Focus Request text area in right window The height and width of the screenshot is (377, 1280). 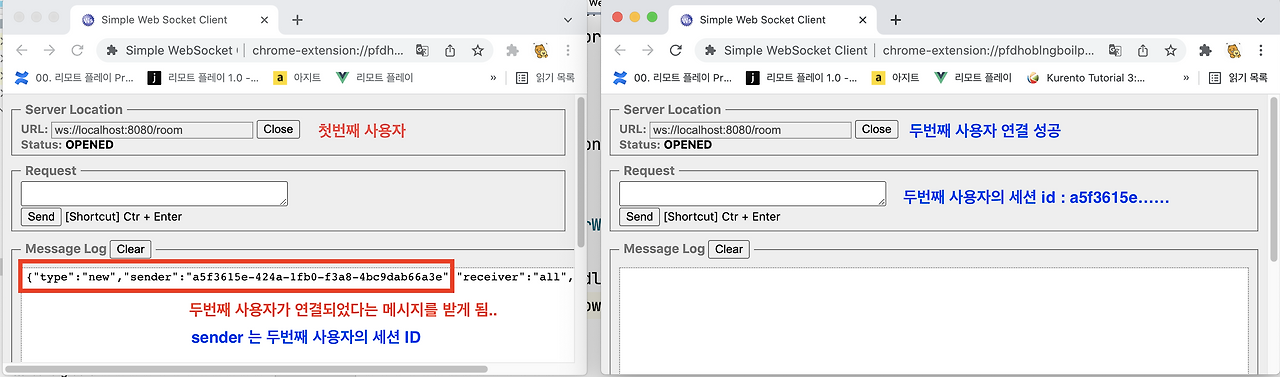point(752,193)
